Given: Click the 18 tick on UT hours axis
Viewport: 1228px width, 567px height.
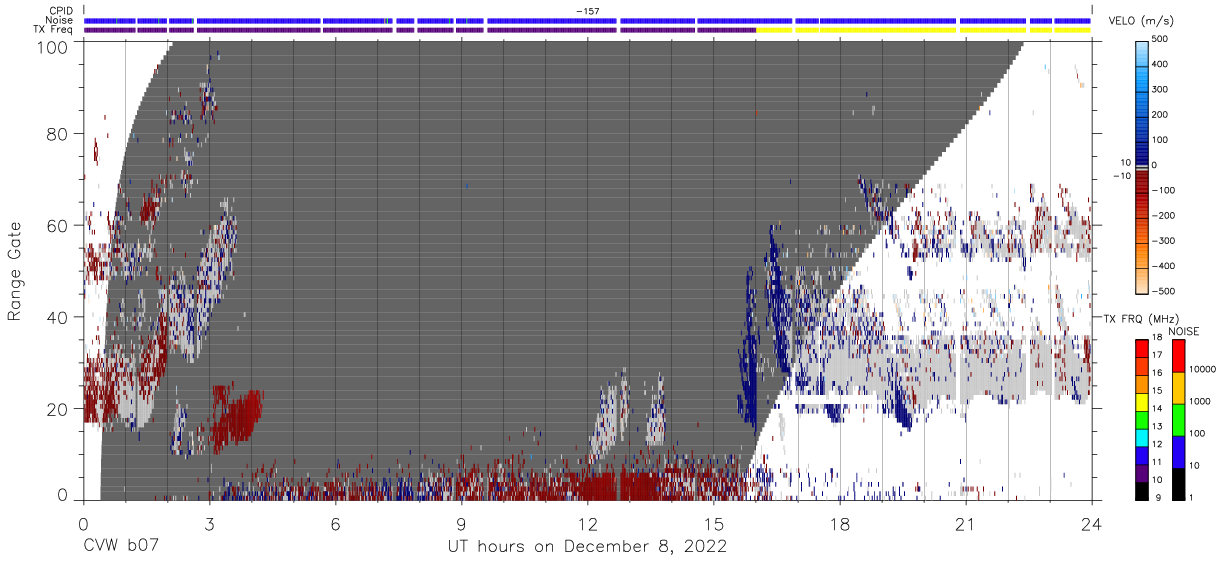Looking at the screenshot, I should pyautogui.click(x=839, y=523).
